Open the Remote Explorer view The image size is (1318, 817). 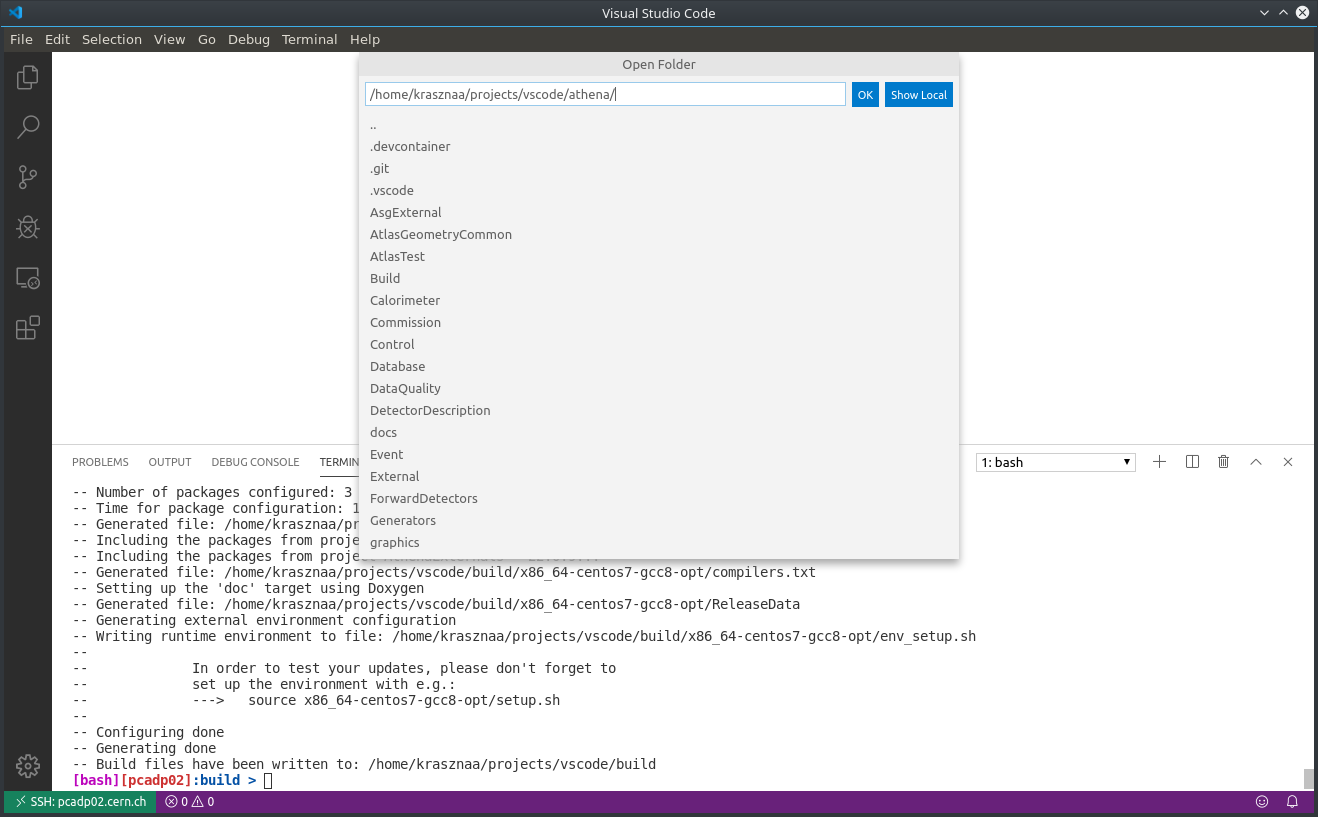28,278
